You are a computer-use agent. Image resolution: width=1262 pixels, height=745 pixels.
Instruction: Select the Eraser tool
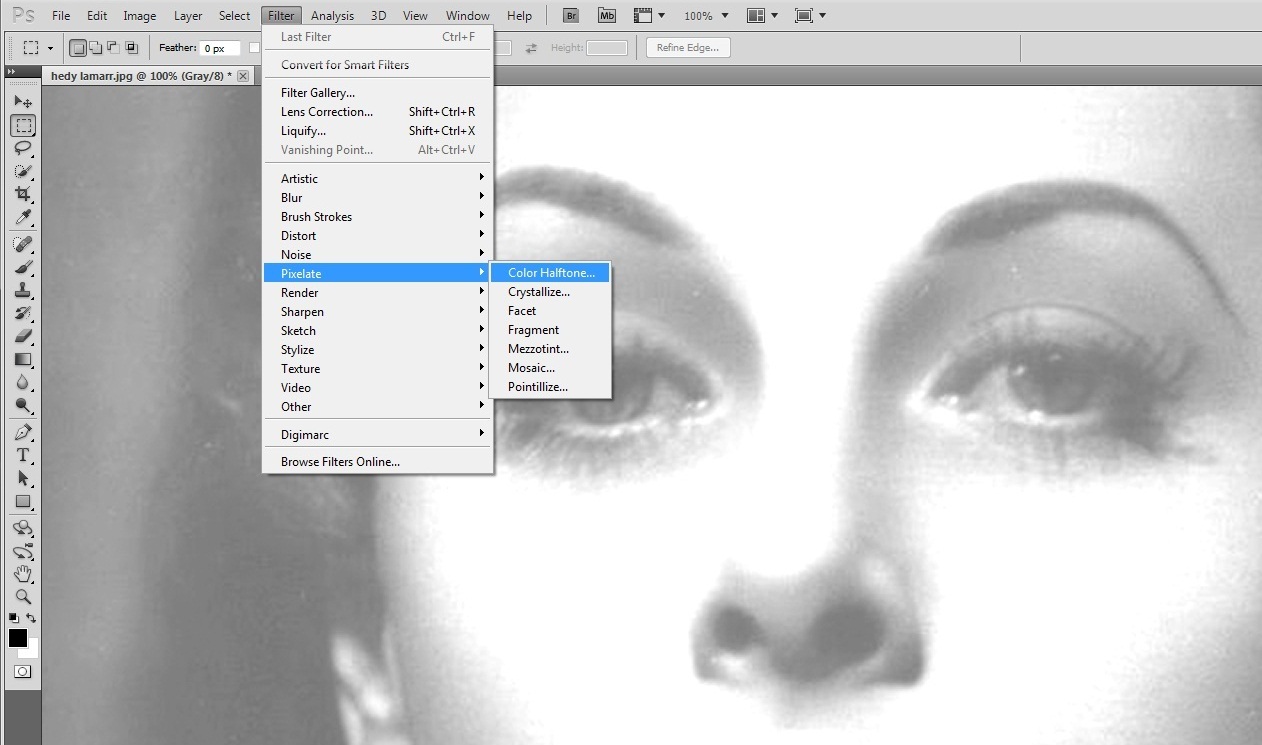pos(23,337)
